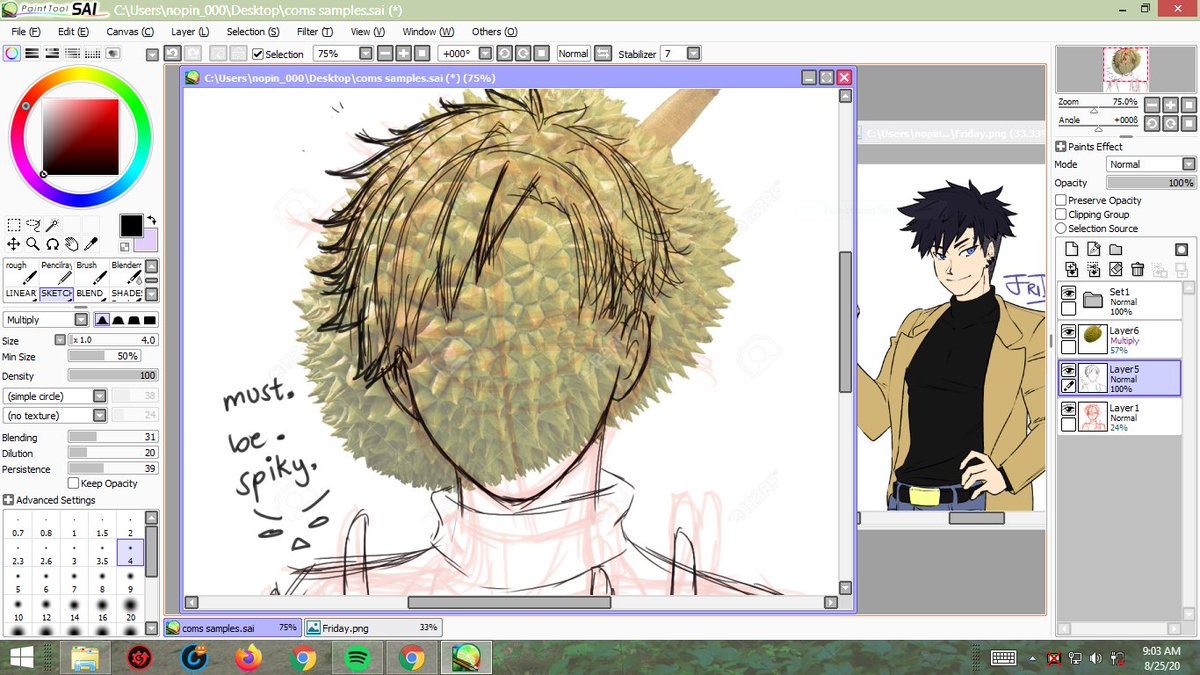The width and height of the screenshot is (1200, 675).
Task: Enable Keep Opacity checkbox
Action: click(x=73, y=483)
